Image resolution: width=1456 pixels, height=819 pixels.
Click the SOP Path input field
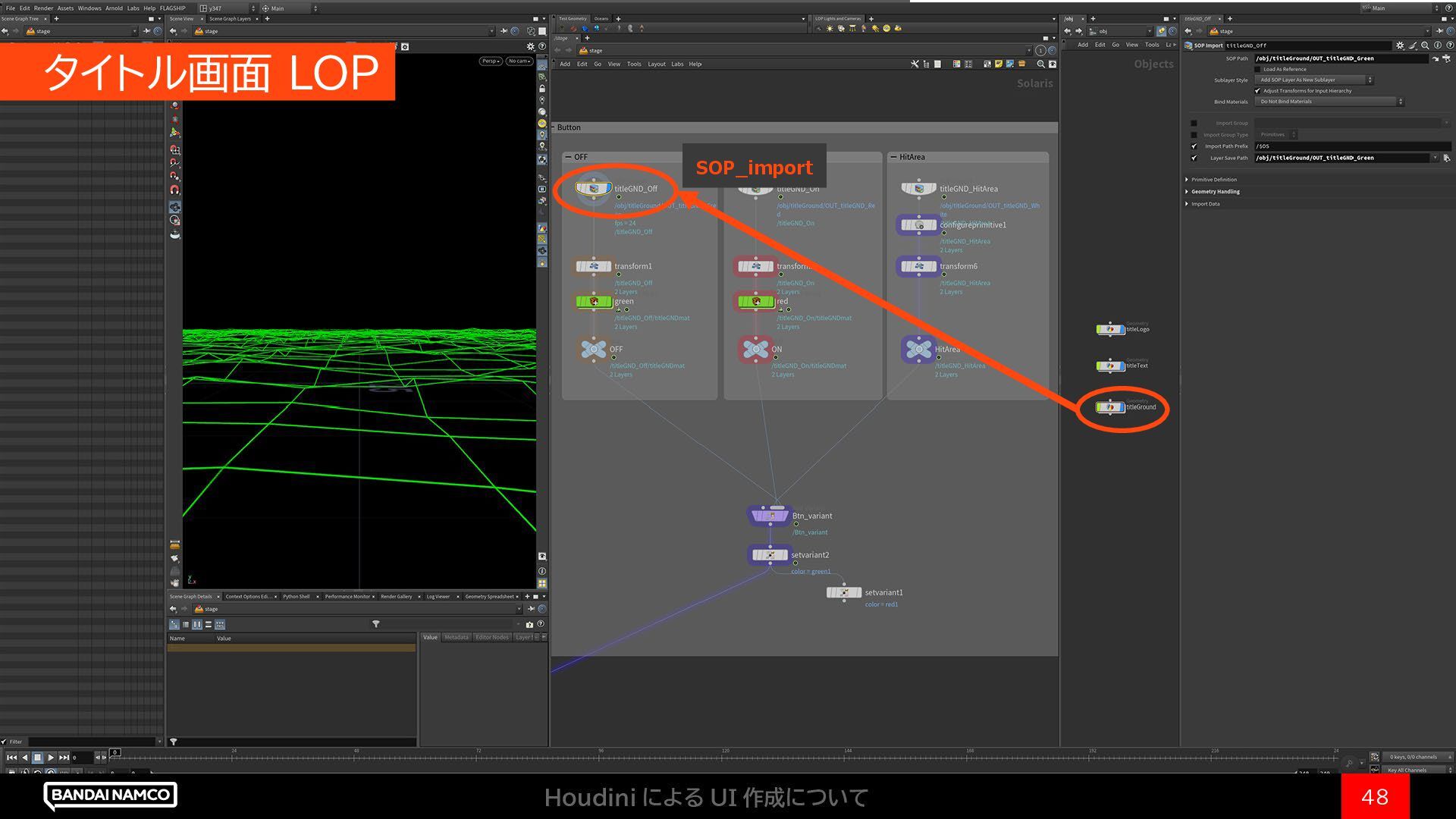point(1338,58)
